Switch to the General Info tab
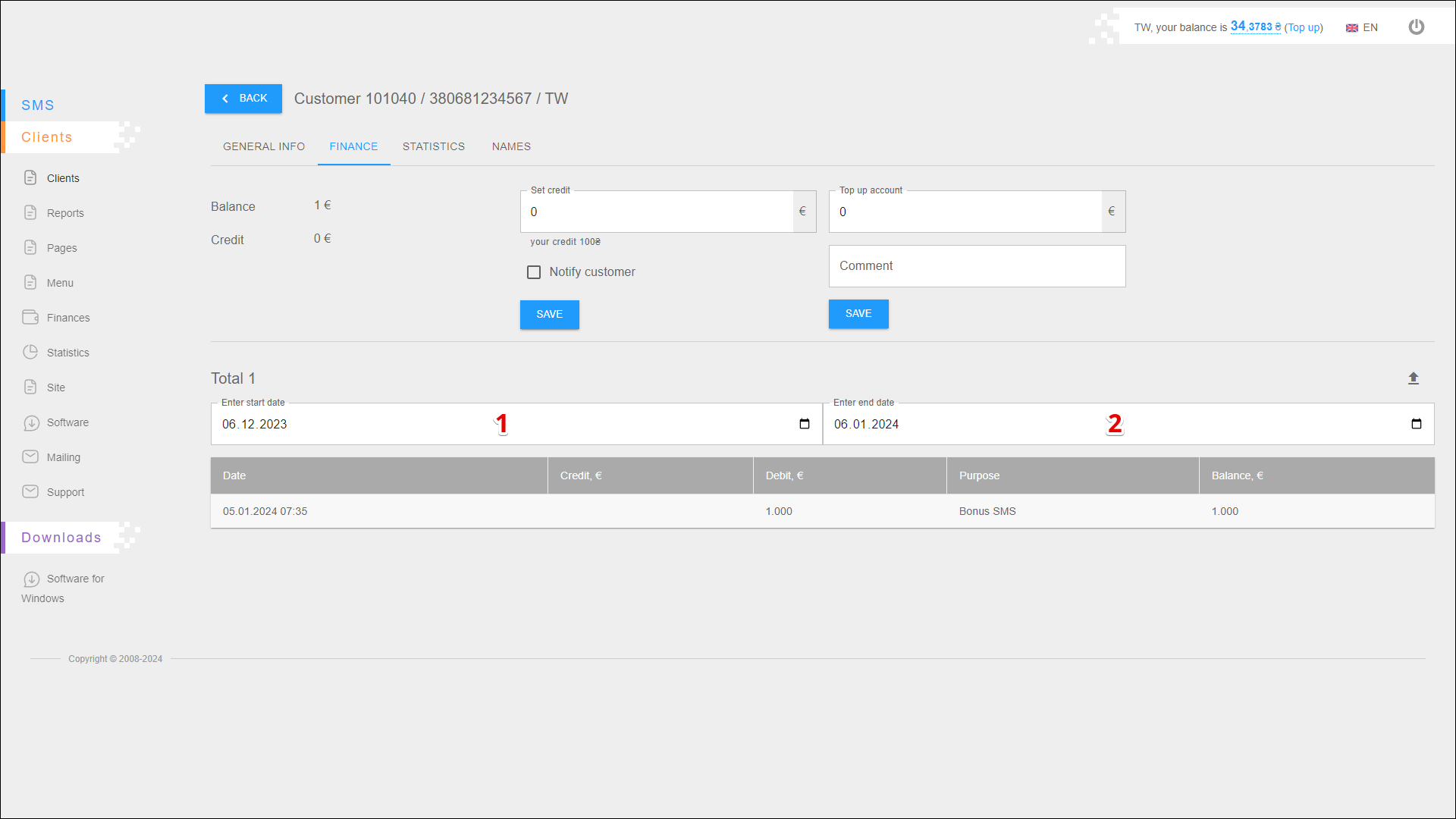Screen dimensions: 1456x819 tap(264, 146)
